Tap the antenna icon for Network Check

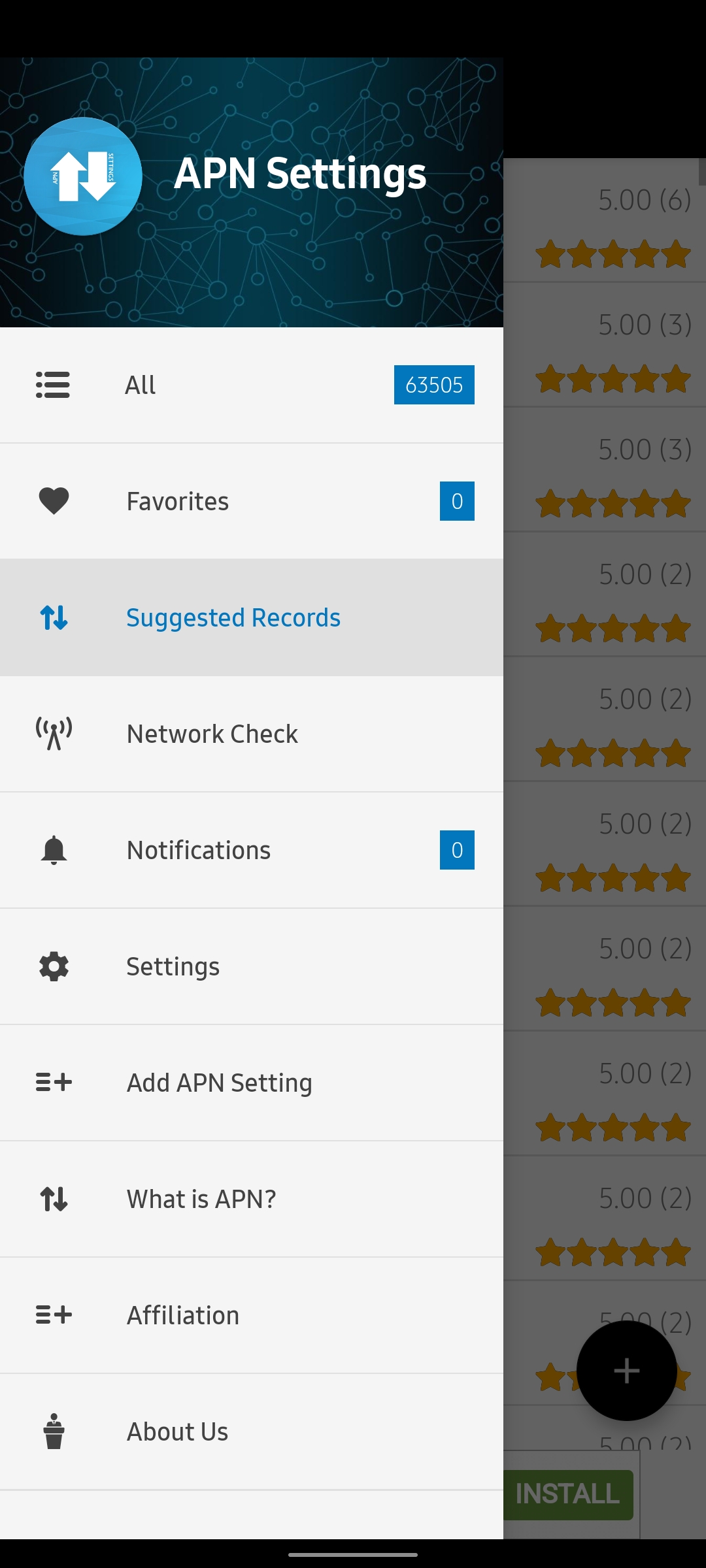(x=54, y=734)
